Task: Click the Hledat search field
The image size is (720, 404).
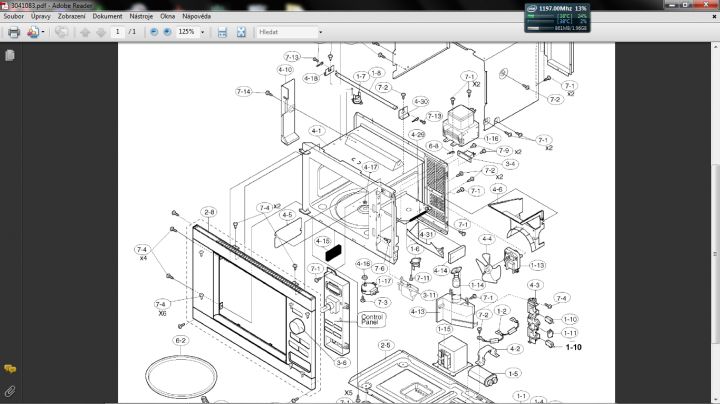Action: pyautogui.click(x=286, y=32)
